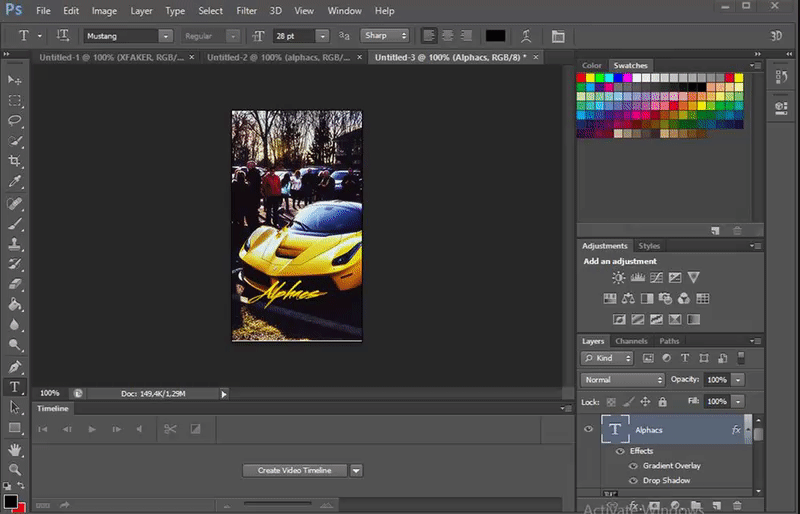Viewport: 800px width, 514px height.
Task: Select the Lasso tool
Action: click(15, 120)
